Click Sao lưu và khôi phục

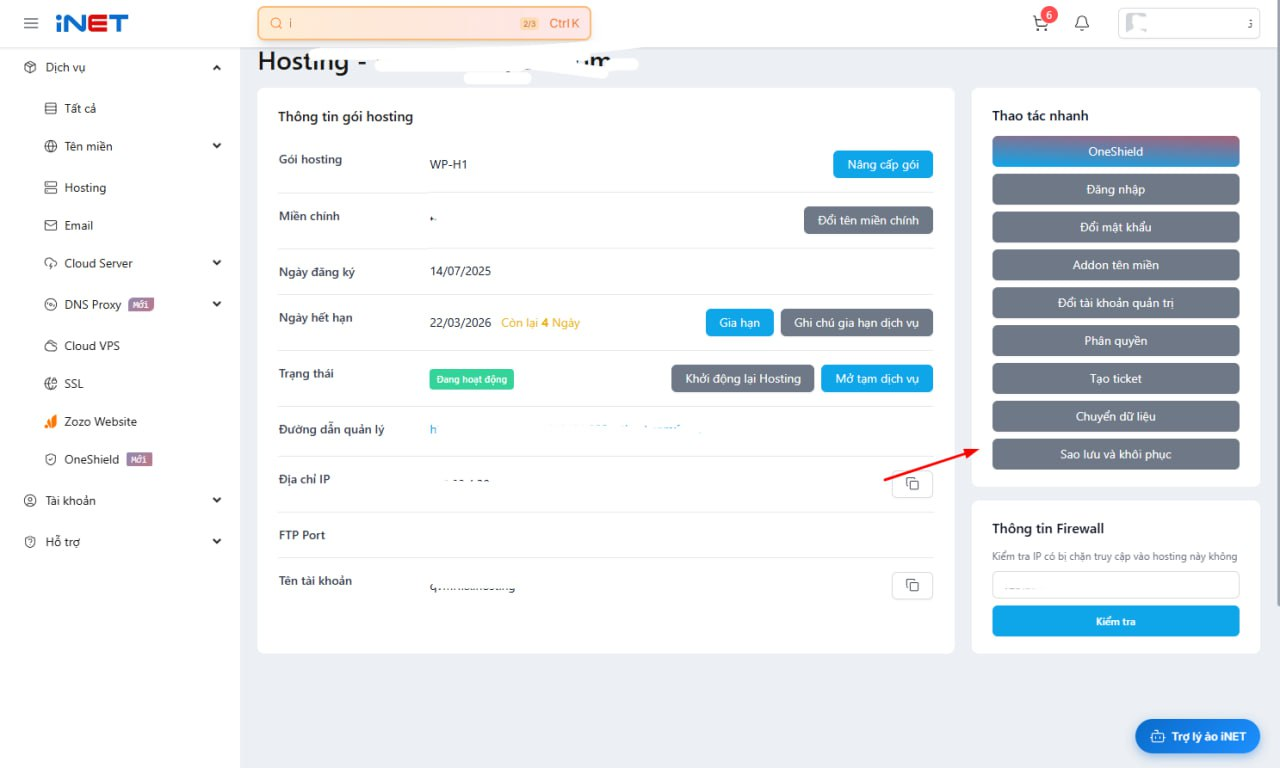1116,454
